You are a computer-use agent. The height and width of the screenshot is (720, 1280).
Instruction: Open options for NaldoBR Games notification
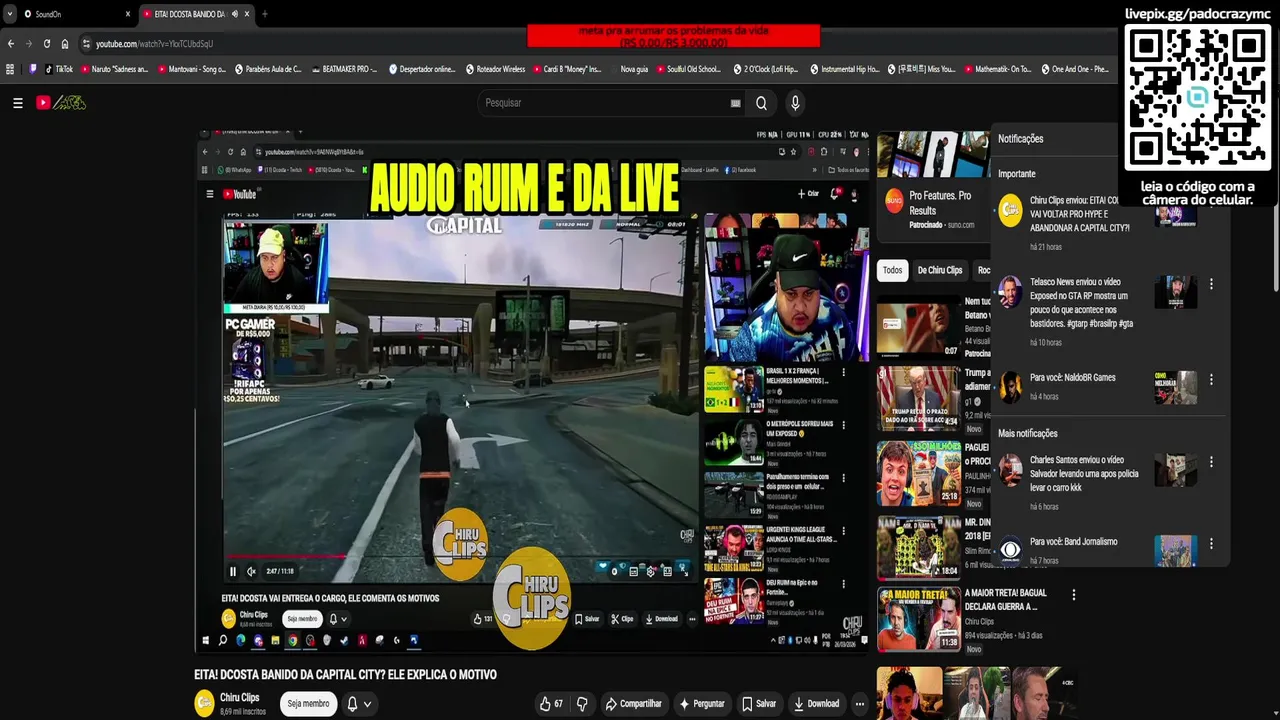pos(1211,380)
